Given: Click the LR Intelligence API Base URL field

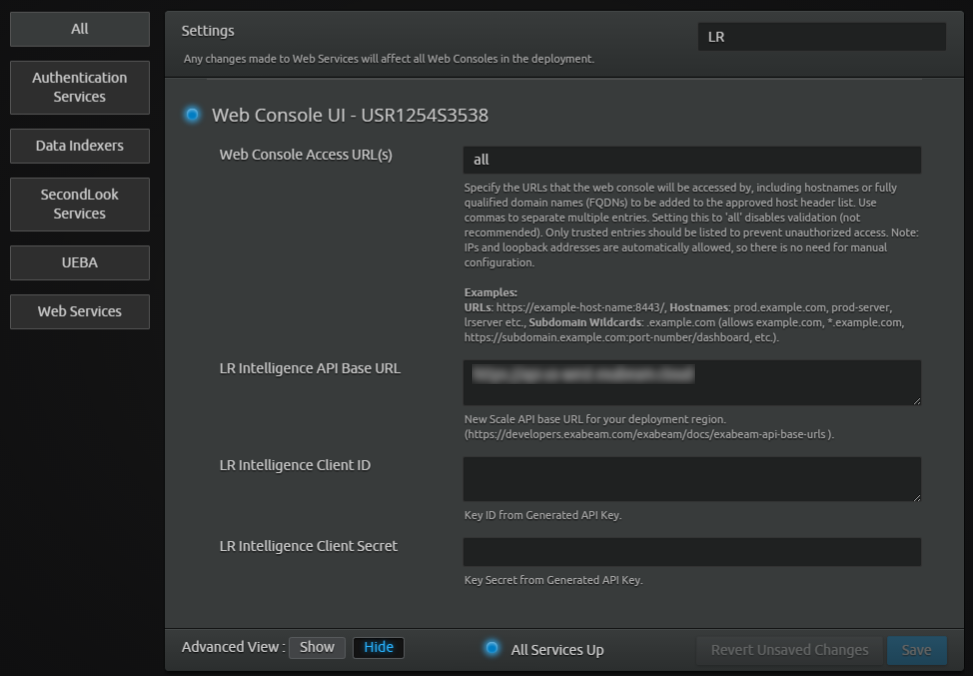Looking at the screenshot, I should pos(691,383).
